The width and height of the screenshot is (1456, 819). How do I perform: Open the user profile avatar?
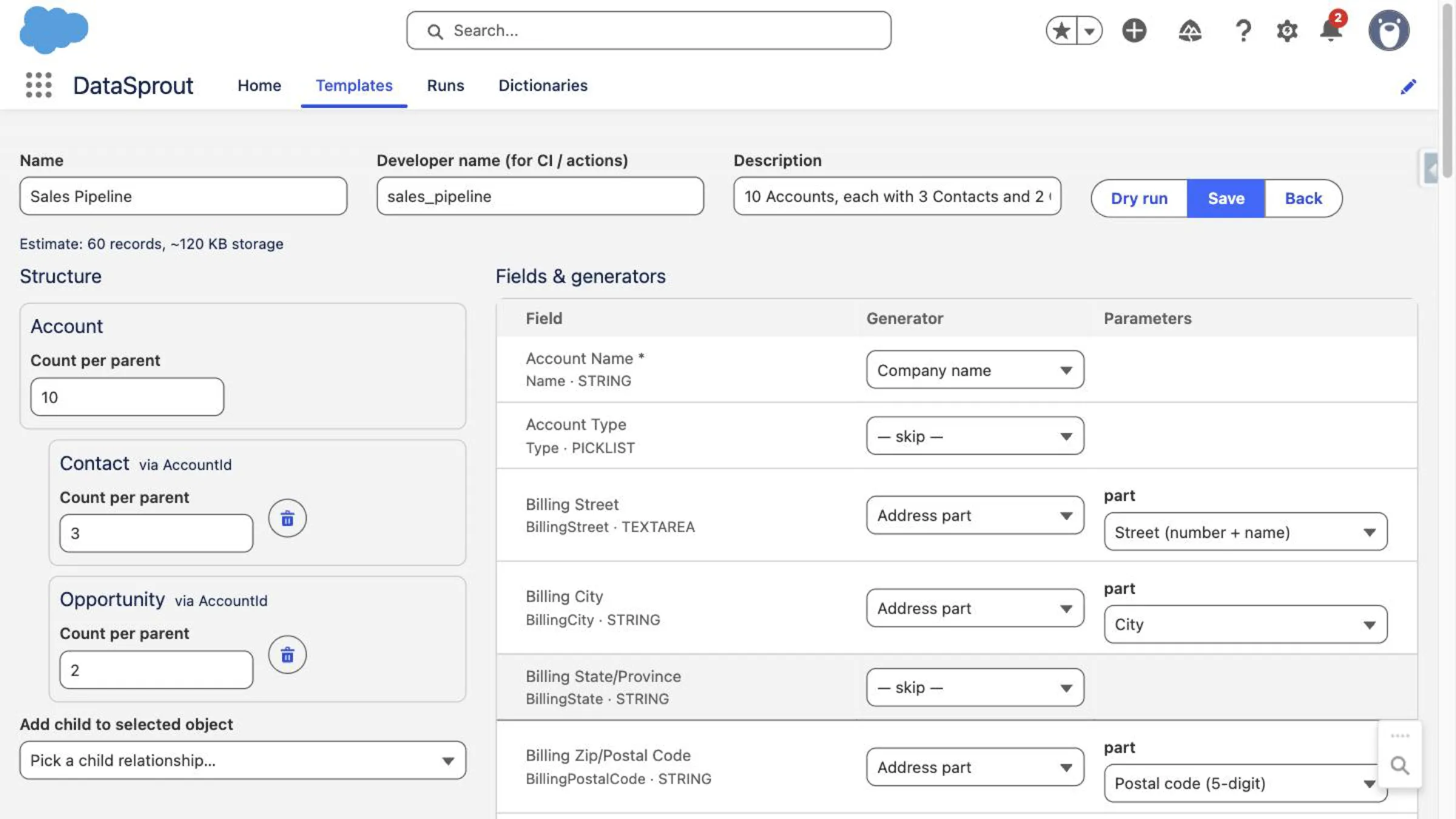click(x=1389, y=30)
